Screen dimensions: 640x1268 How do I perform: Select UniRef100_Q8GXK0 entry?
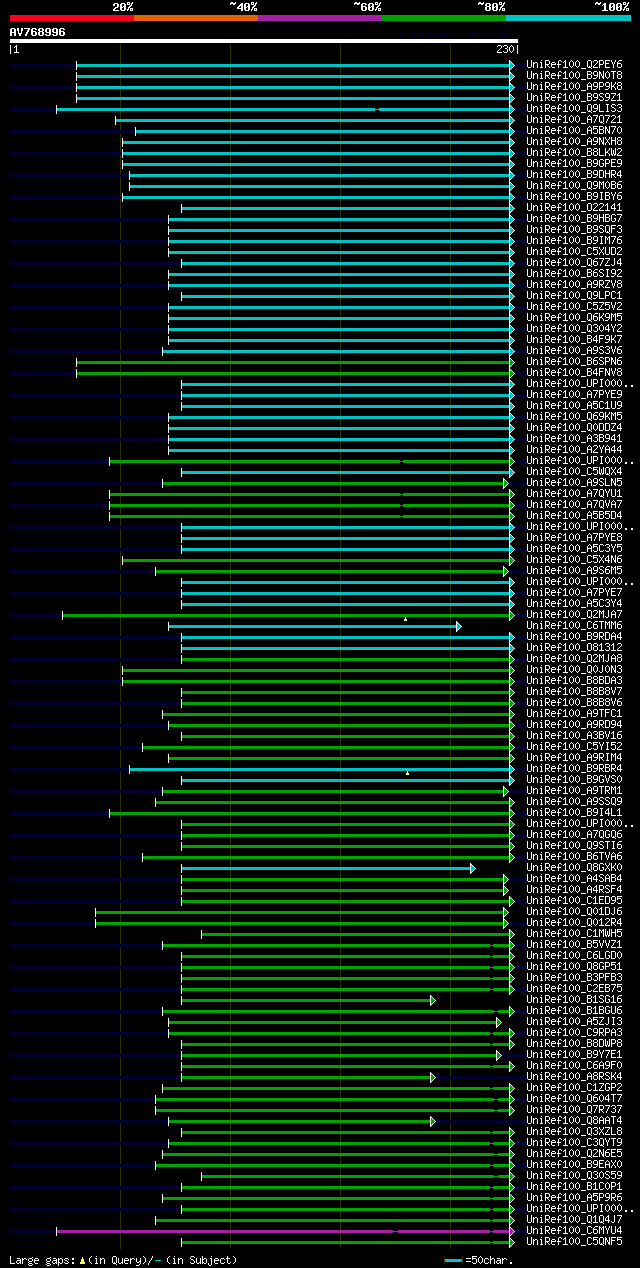pos(574,868)
